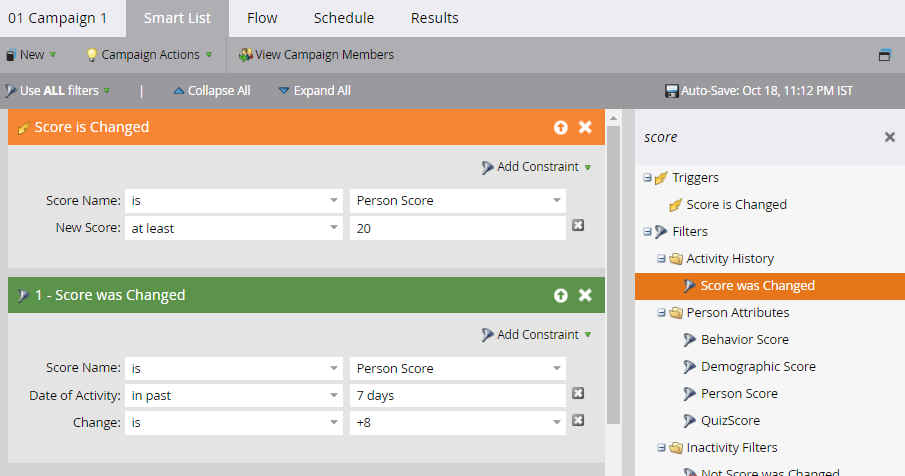Collapse the Activity History folder
This screenshot has height=476, width=905.
point(662,259)
